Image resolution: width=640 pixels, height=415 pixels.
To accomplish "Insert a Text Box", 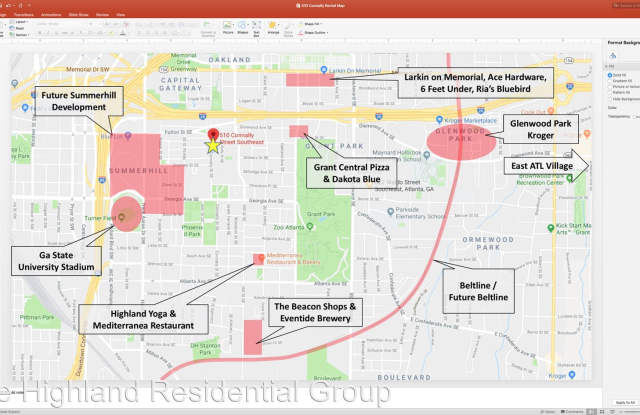I will click(x=256, y=29).
